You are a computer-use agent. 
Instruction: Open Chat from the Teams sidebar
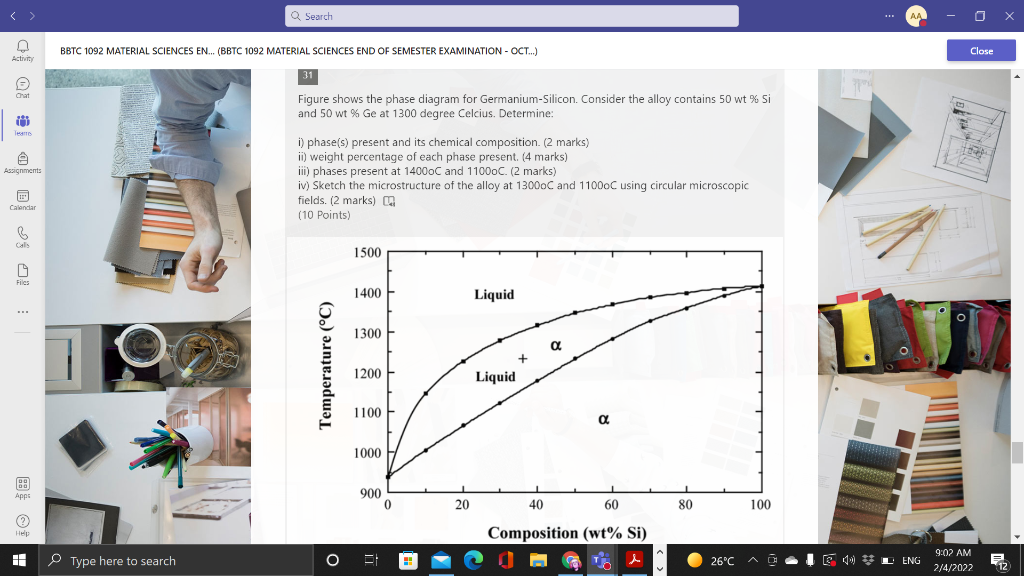(x=22, y=90)
